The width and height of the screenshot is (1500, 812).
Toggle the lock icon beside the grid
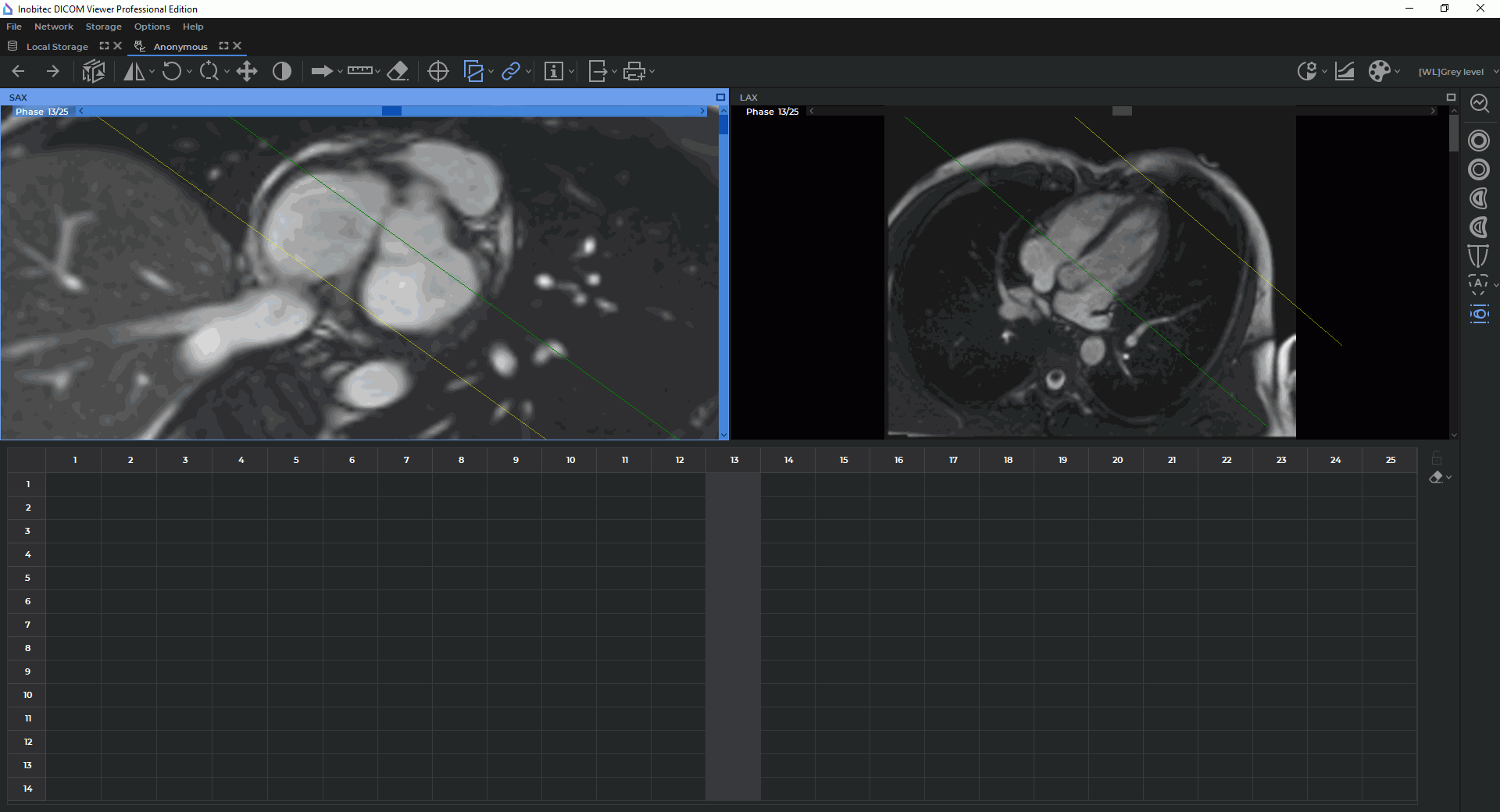(x=1436, y=458)
